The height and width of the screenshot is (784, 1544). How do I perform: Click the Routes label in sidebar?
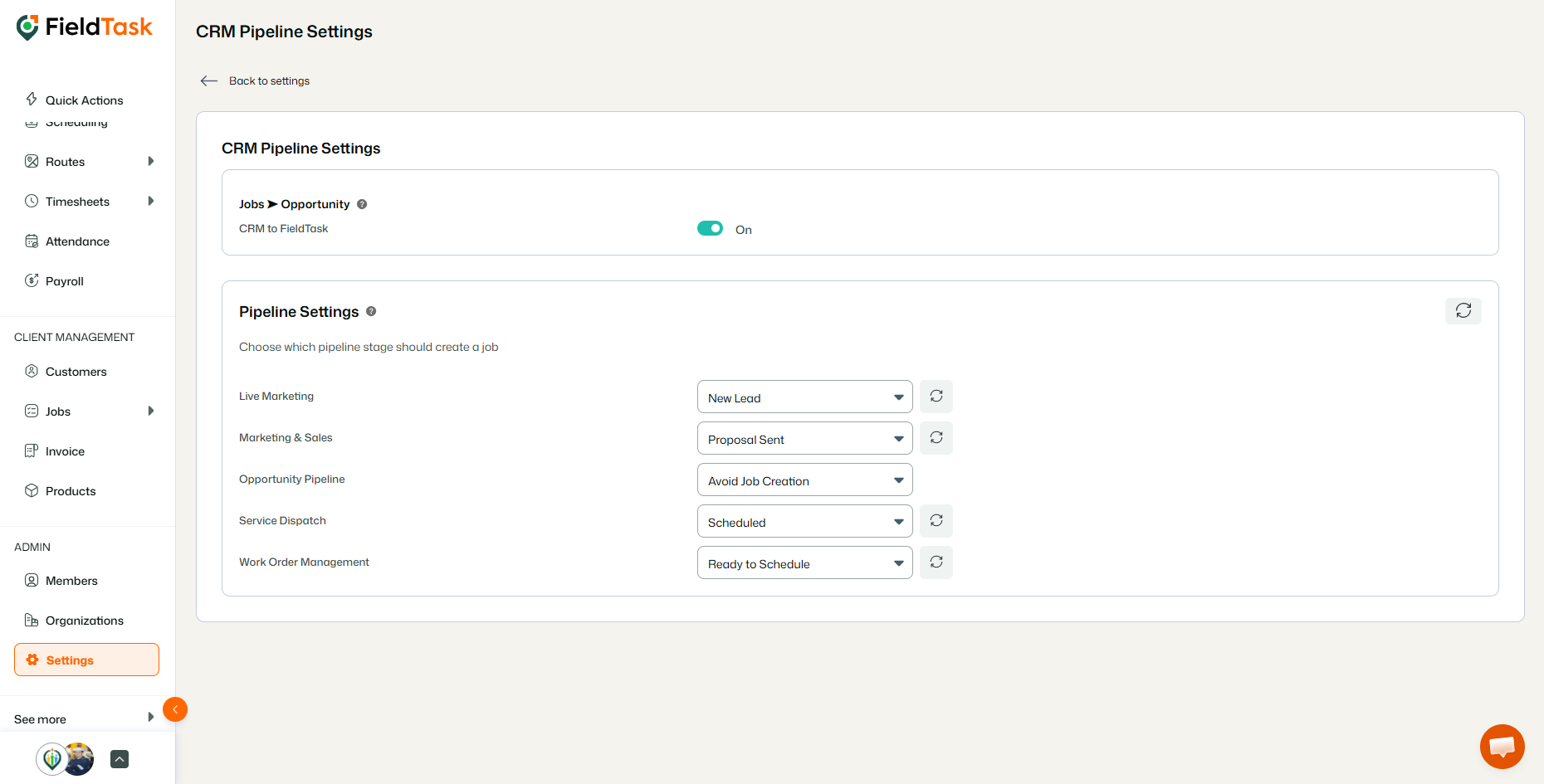(65, 162)
